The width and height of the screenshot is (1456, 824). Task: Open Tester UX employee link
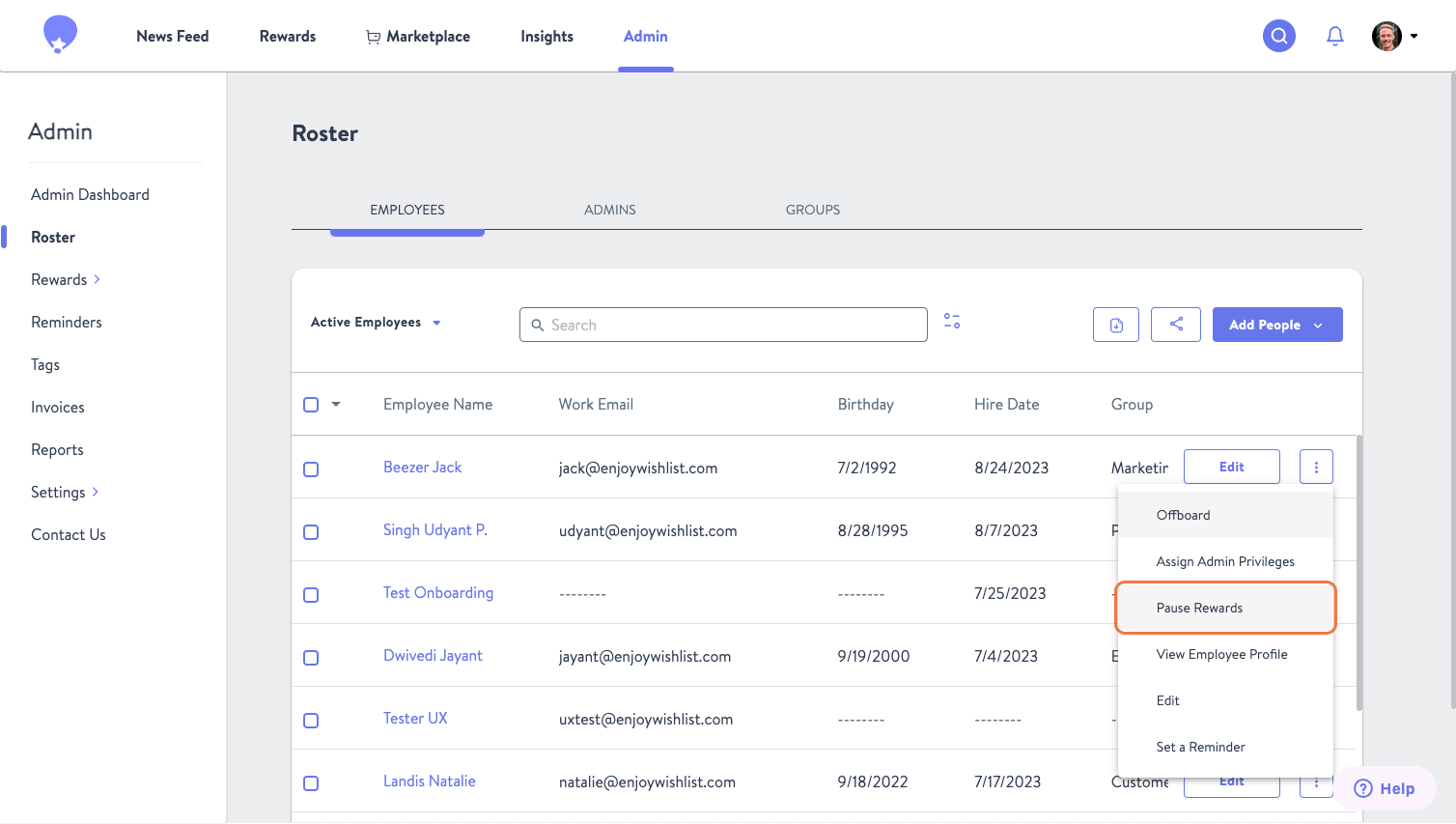pos(415,719)
